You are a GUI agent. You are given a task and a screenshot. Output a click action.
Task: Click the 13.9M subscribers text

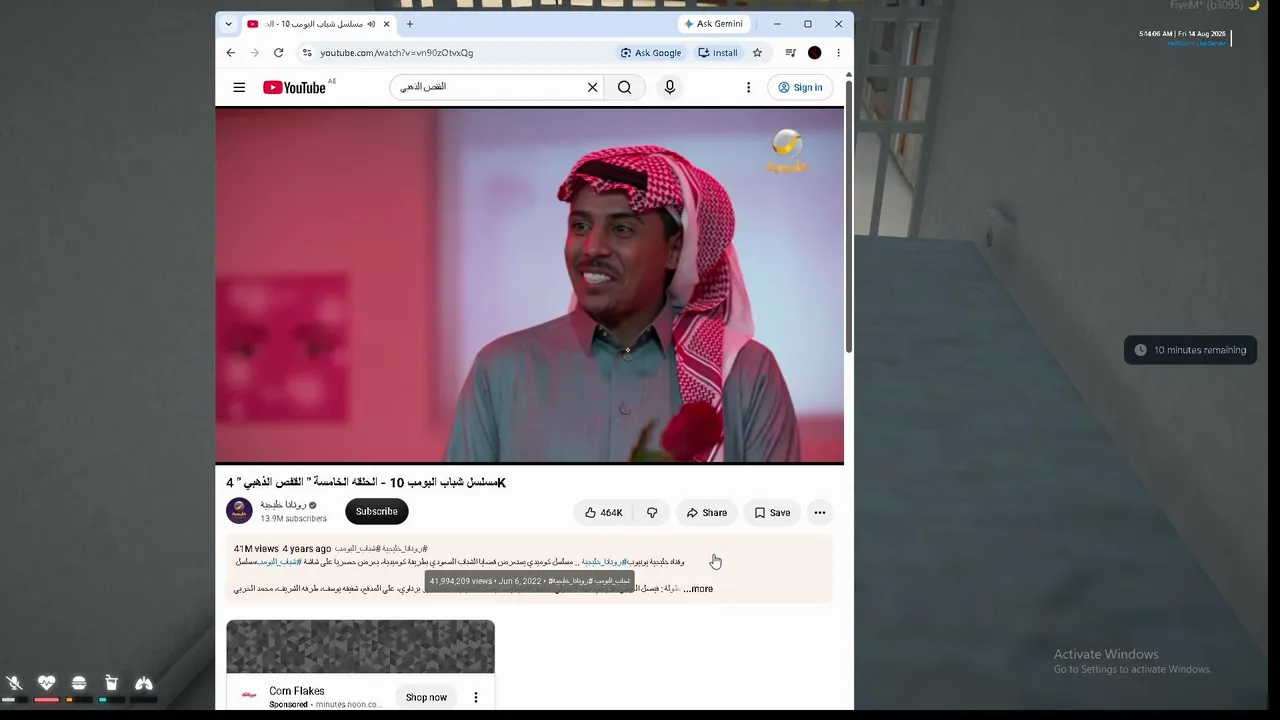tap(293, 519)
